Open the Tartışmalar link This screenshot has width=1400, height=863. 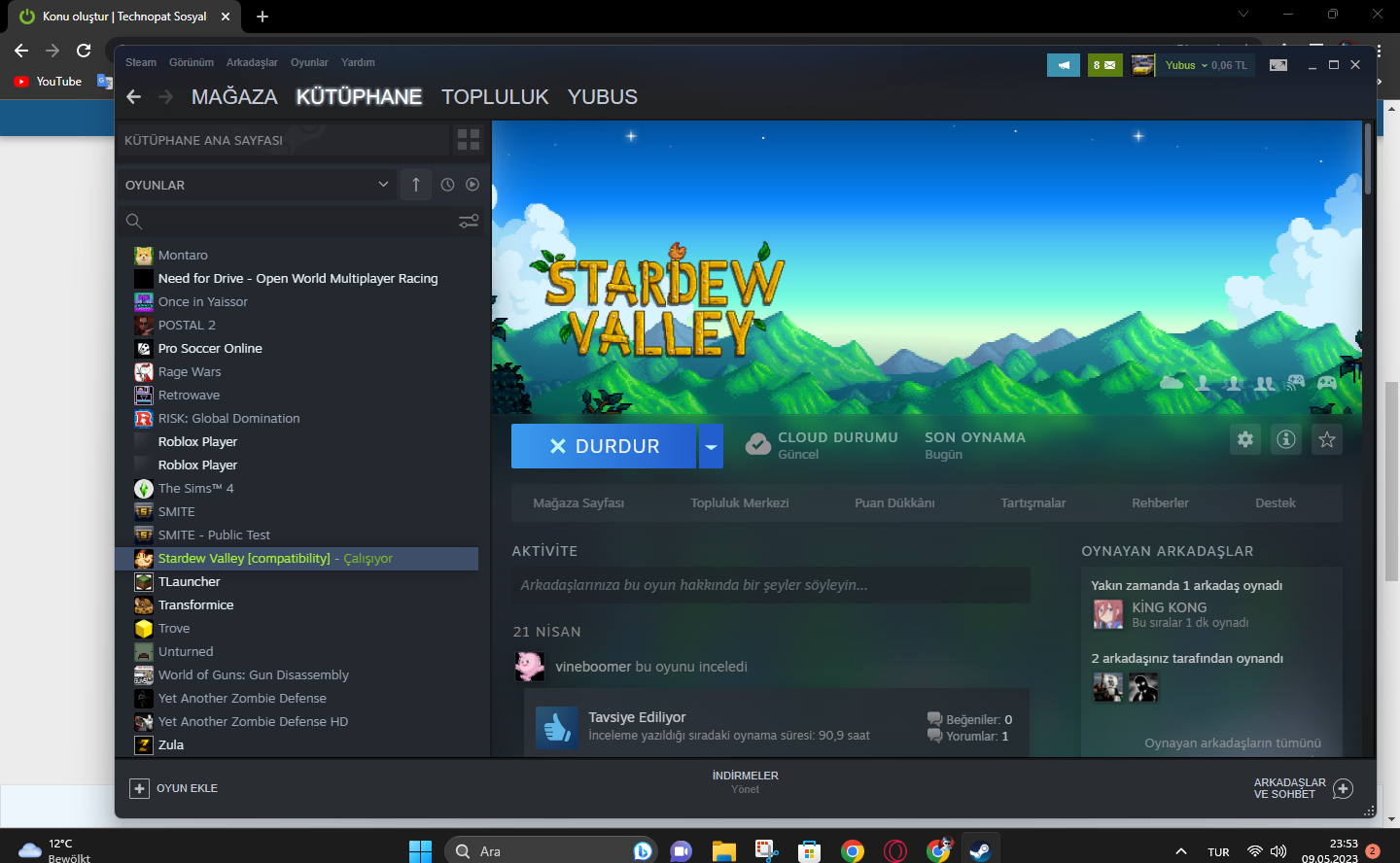coord(1033,503)
